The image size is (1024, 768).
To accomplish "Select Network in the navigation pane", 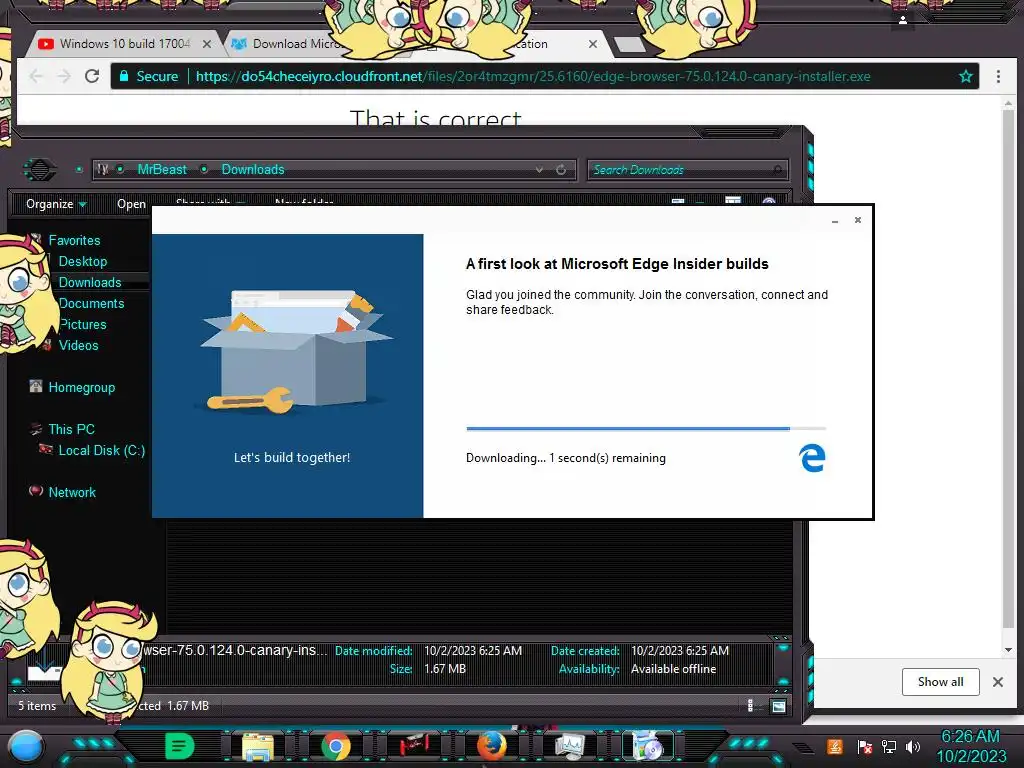I will point(72,492).
